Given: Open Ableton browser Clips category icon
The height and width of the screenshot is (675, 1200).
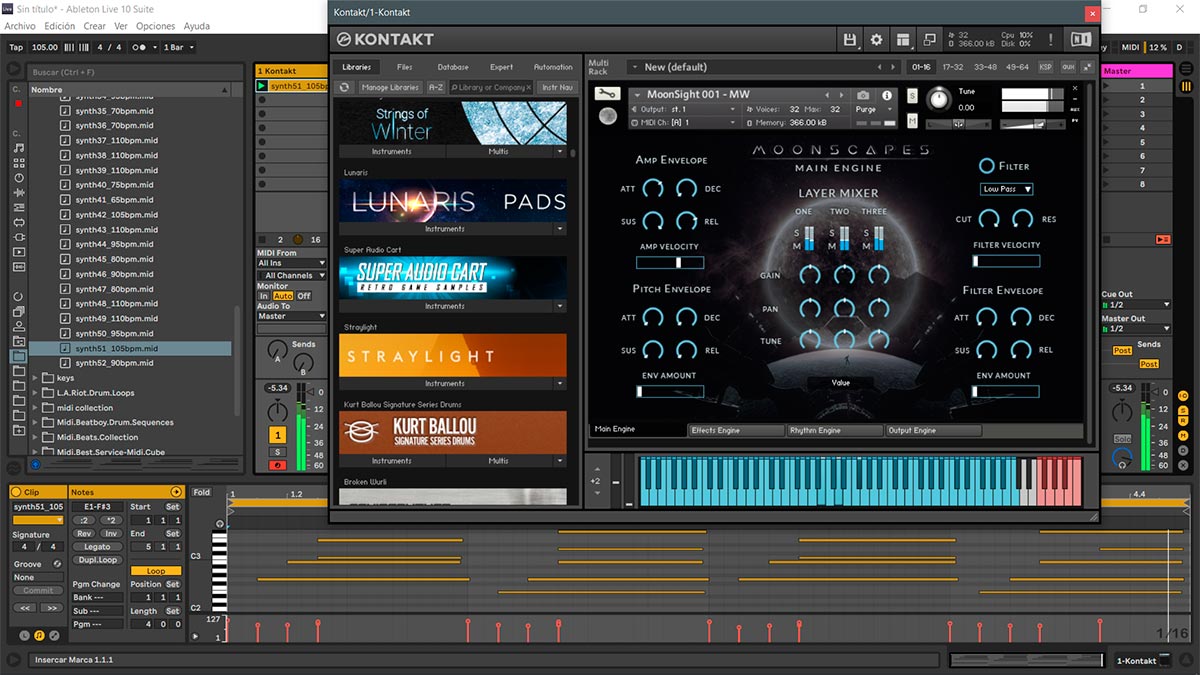Looking at the screenshot, I should coord(19,252).
